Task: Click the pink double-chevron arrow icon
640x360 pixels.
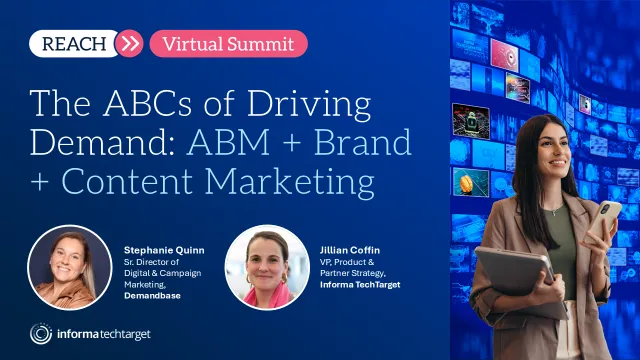Action: pyautogui.click(x=129, y=44)
